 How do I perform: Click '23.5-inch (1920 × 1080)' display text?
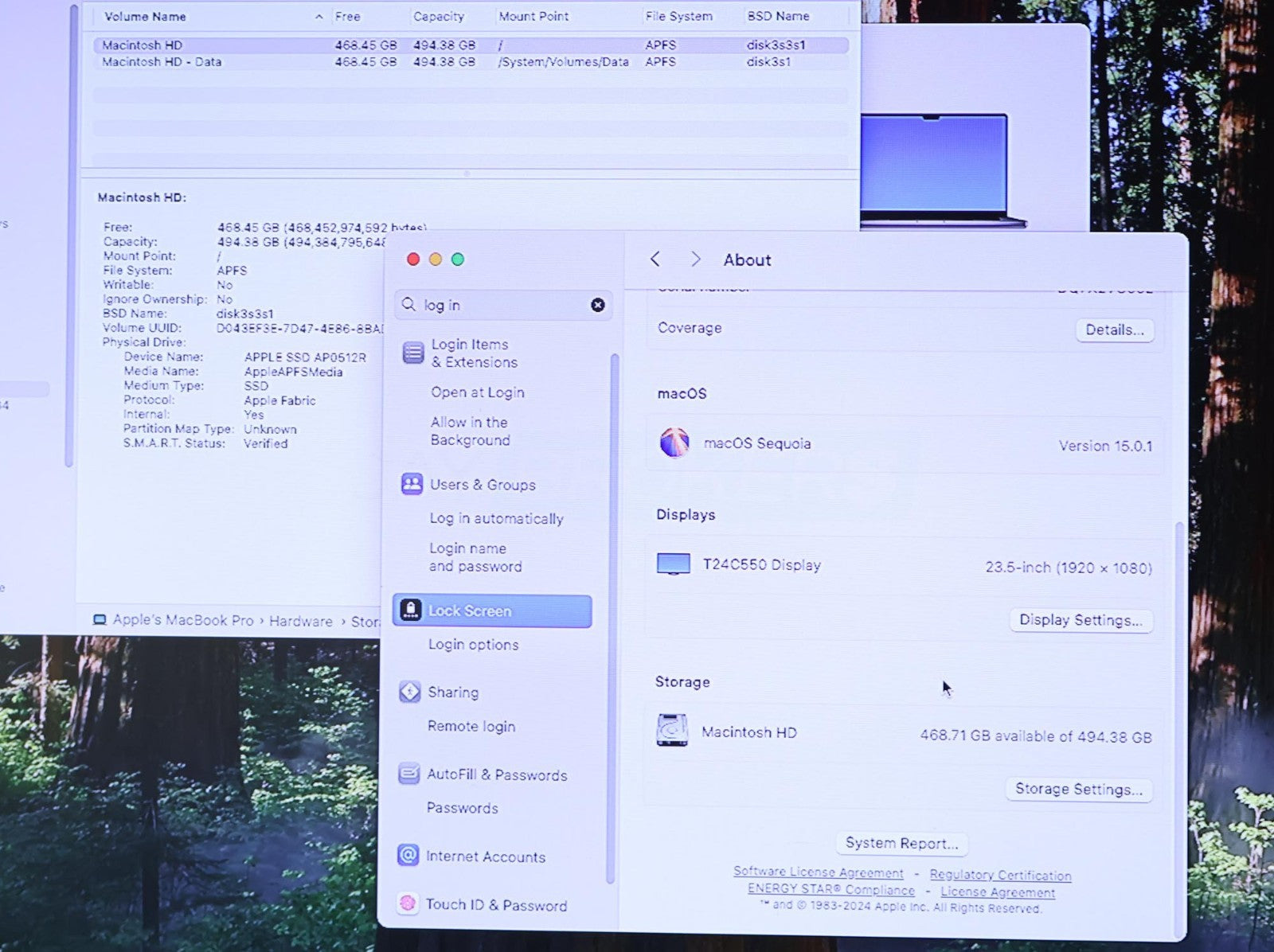click(x=1069, y=568)
